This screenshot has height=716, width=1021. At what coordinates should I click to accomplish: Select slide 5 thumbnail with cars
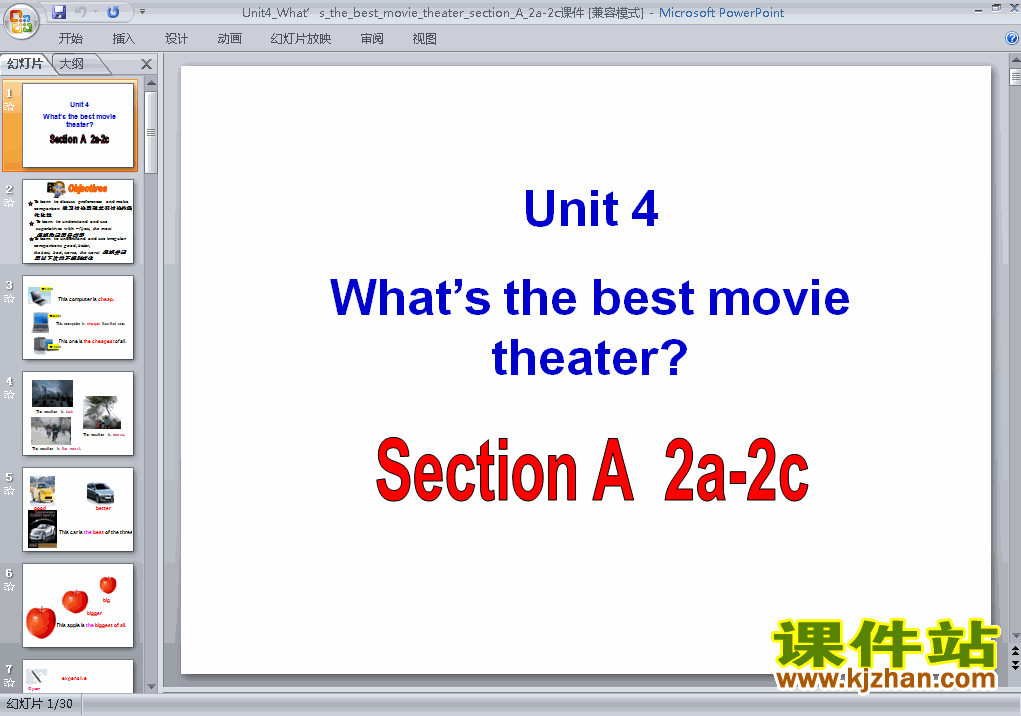(78, 510)
